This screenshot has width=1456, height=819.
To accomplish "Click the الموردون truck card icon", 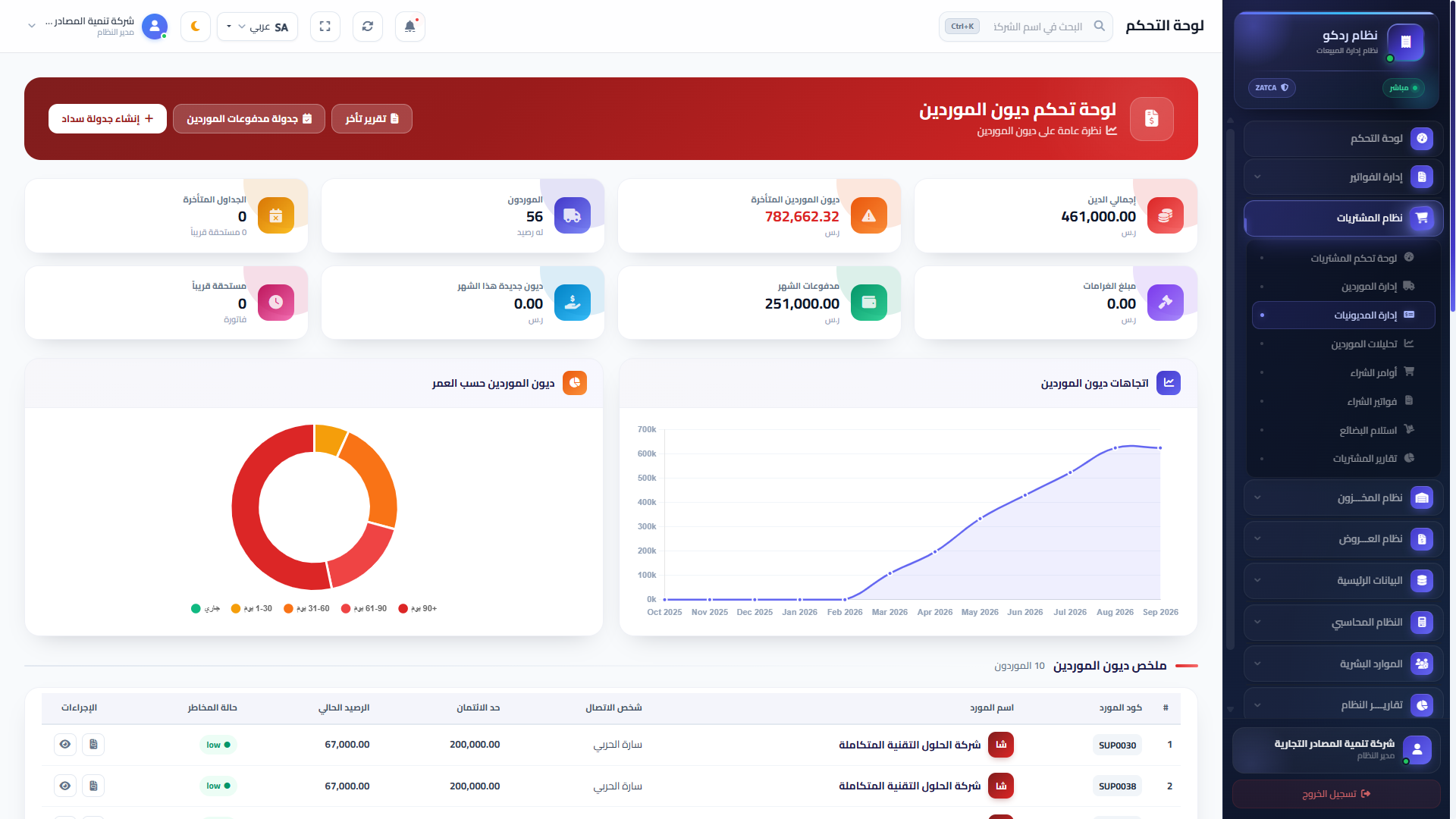I will tap(573, 215).
